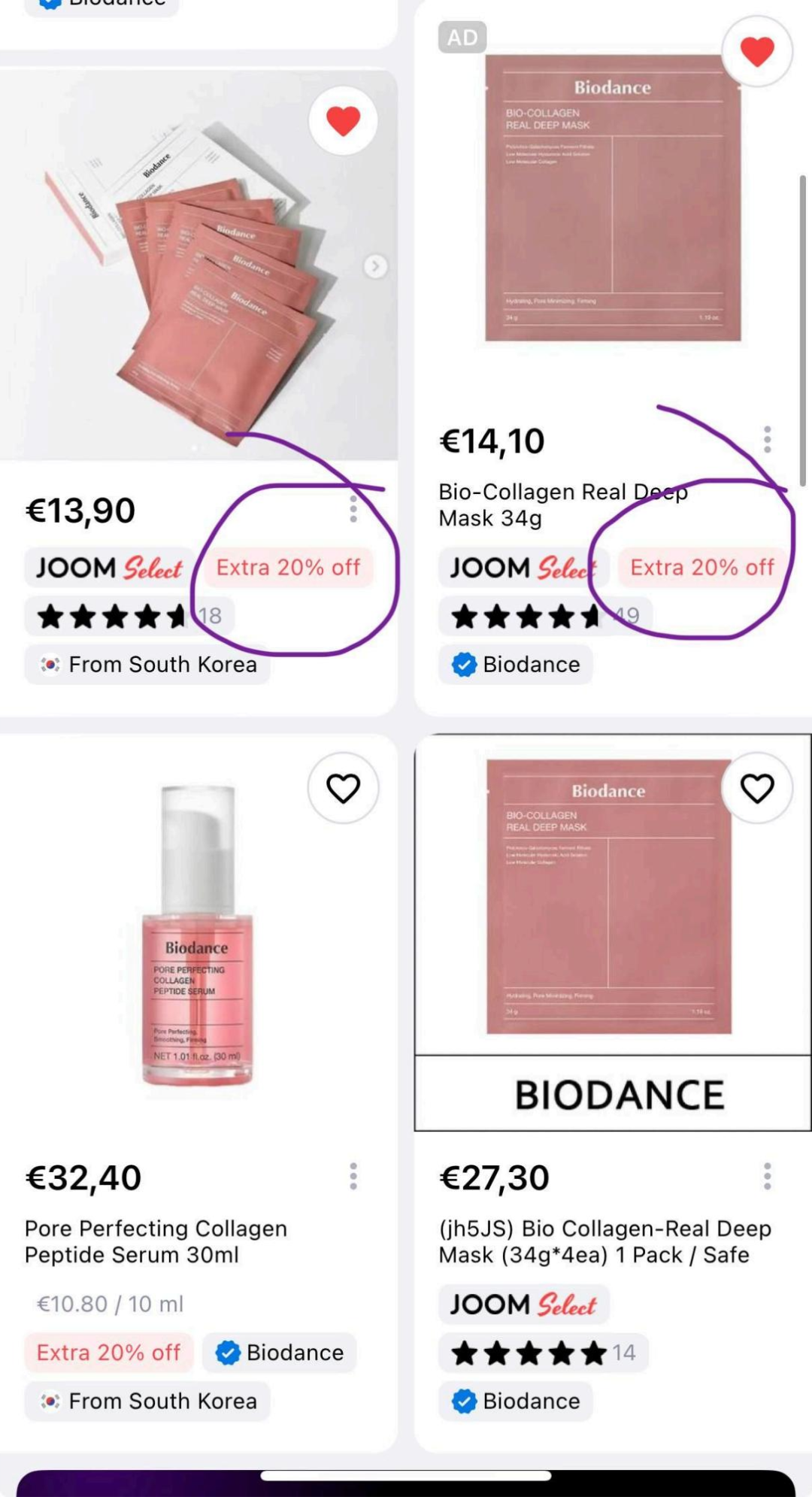812x1497 pixels.
Task: Tap the AD badge on the mask listing
Action: 462,37
